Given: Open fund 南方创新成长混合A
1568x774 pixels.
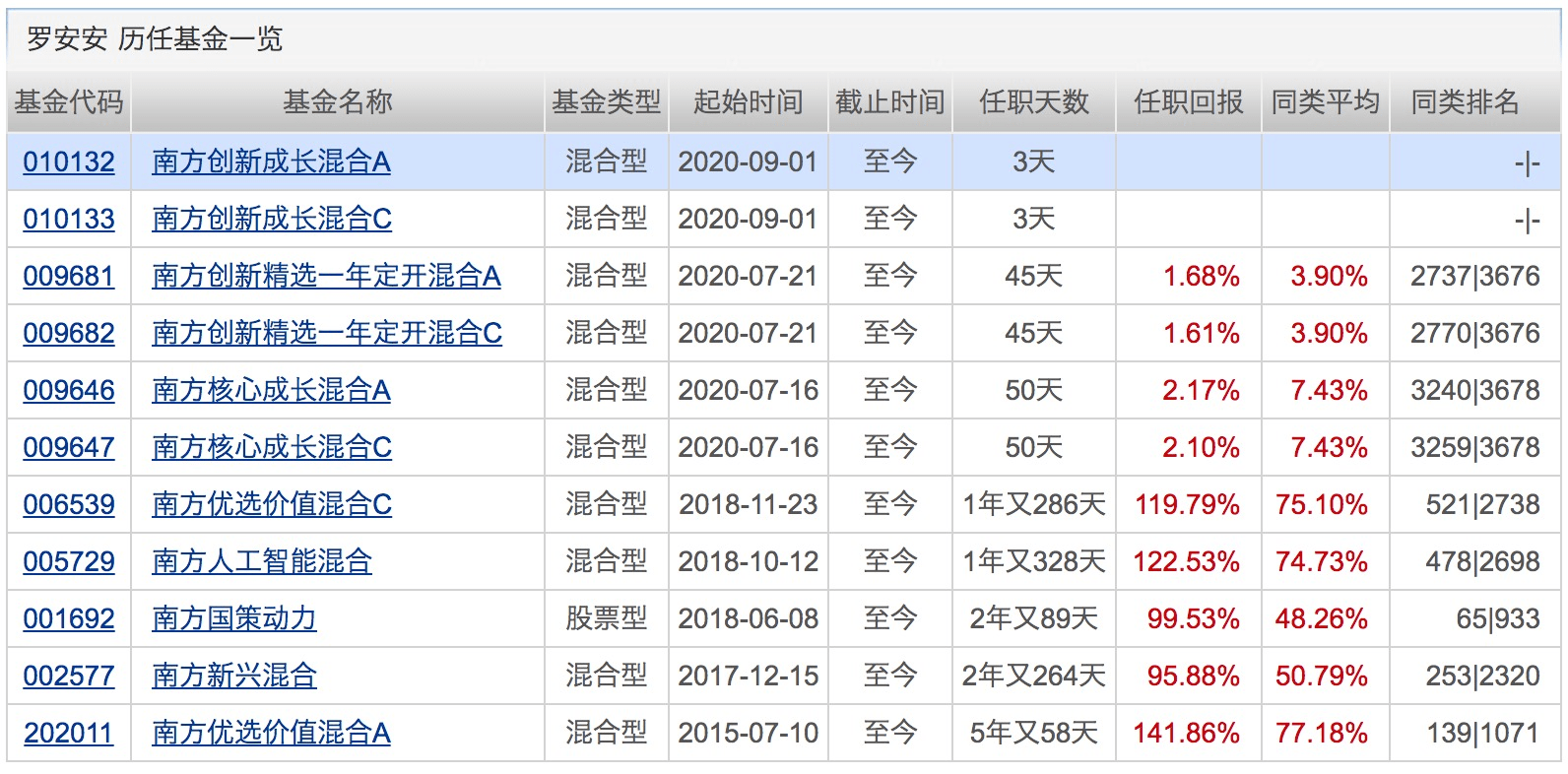Looking at the screenshot, I should coord(271,161).
